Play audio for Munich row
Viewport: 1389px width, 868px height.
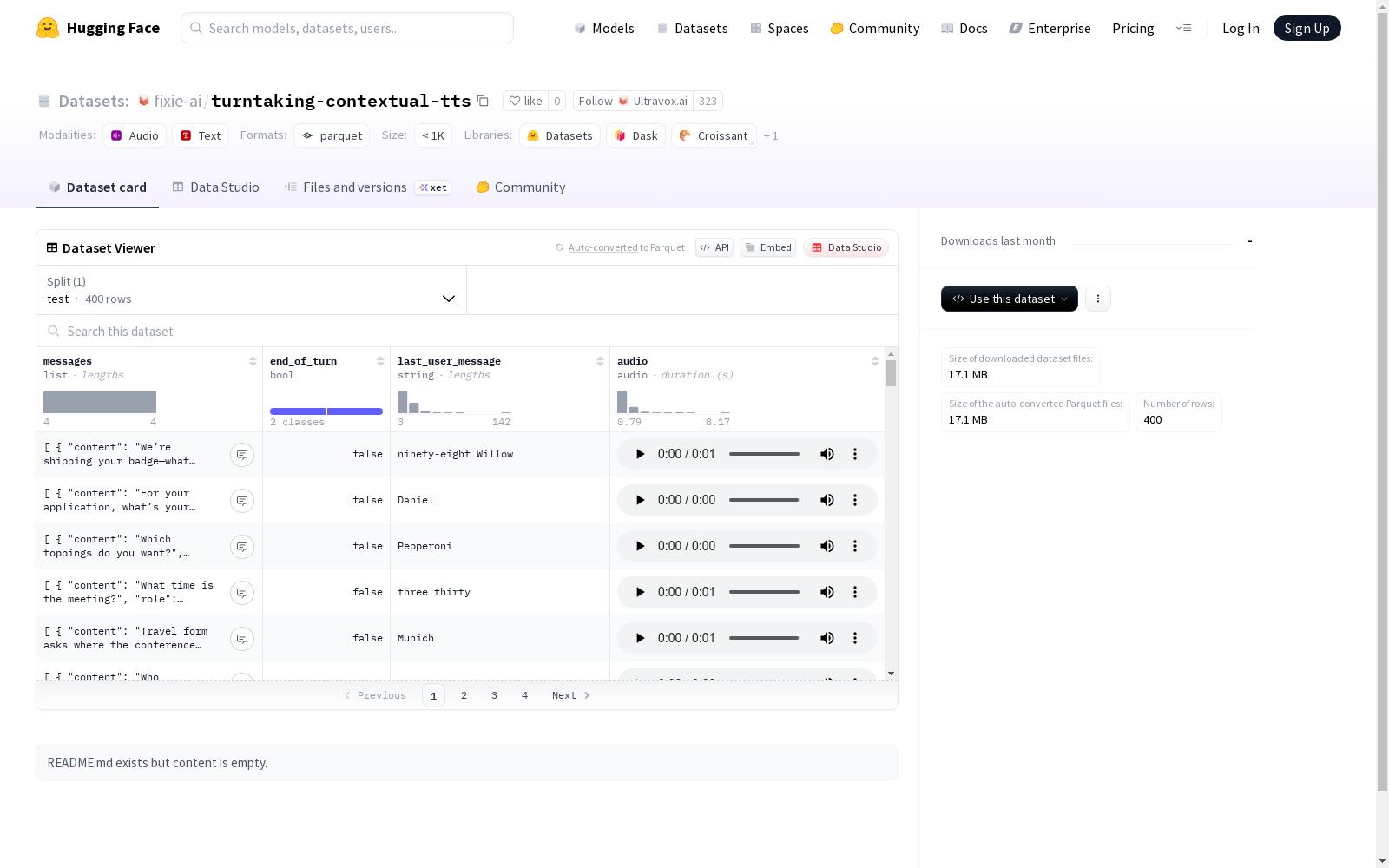coord(640,638)
